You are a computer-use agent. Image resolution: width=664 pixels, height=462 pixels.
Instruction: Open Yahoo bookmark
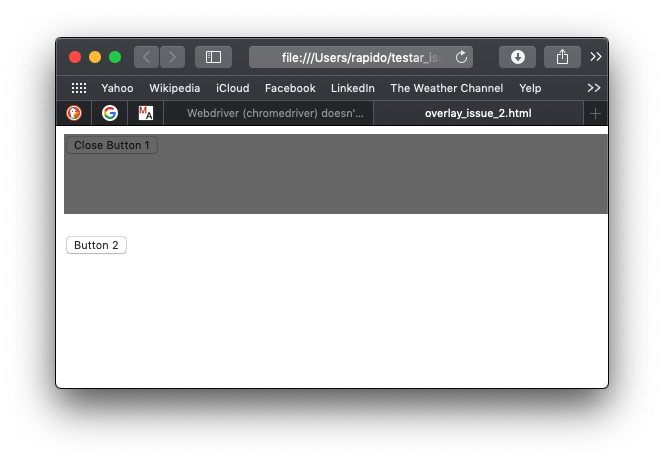(117, 88)
